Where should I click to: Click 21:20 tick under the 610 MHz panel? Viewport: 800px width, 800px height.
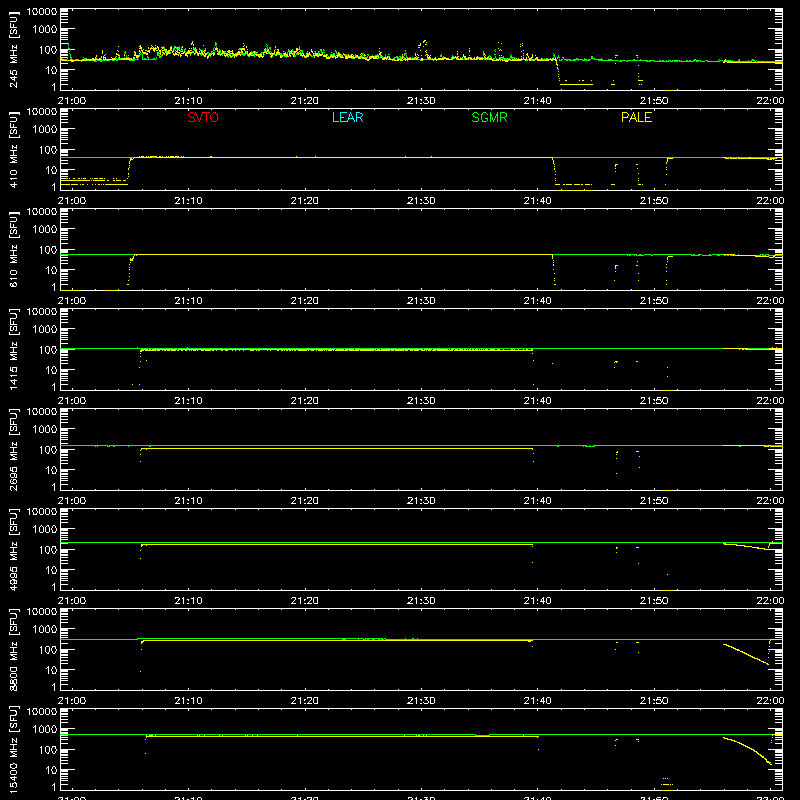305,301
